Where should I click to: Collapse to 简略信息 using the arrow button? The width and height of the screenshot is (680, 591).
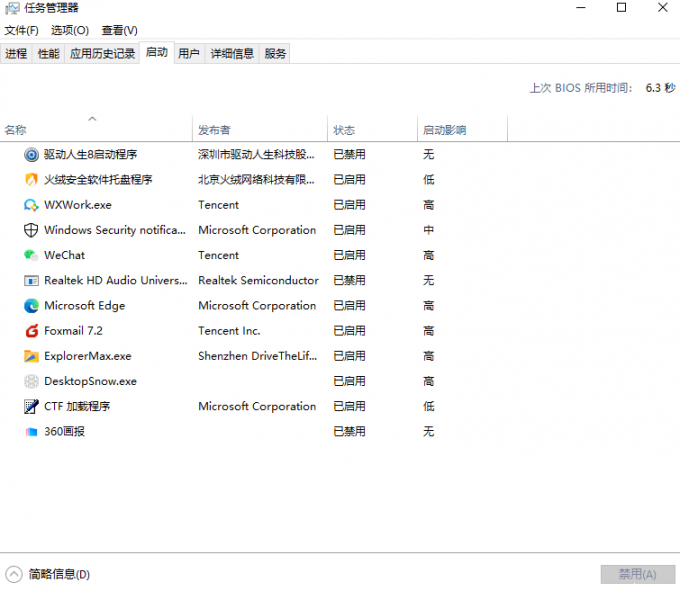point(13,575)
